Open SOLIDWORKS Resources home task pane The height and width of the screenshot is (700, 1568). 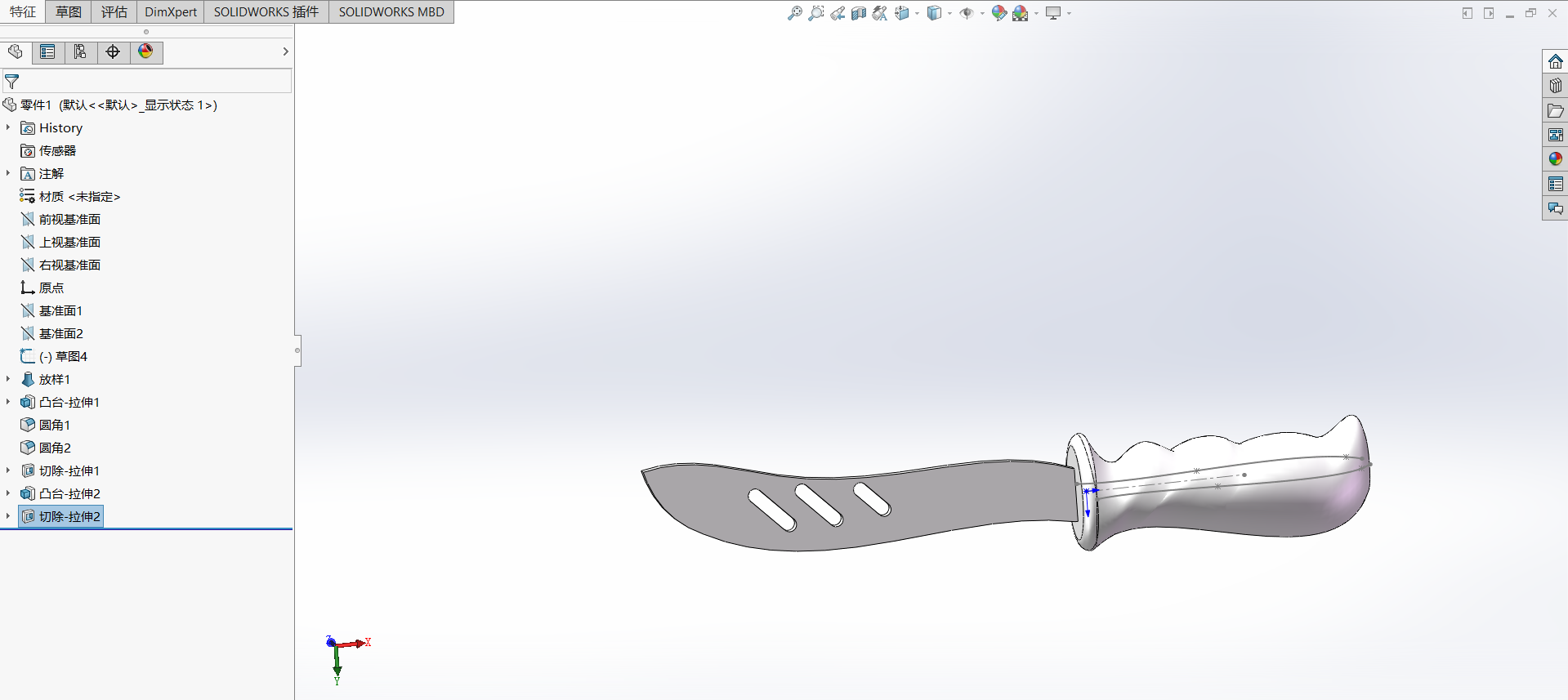1555,62
